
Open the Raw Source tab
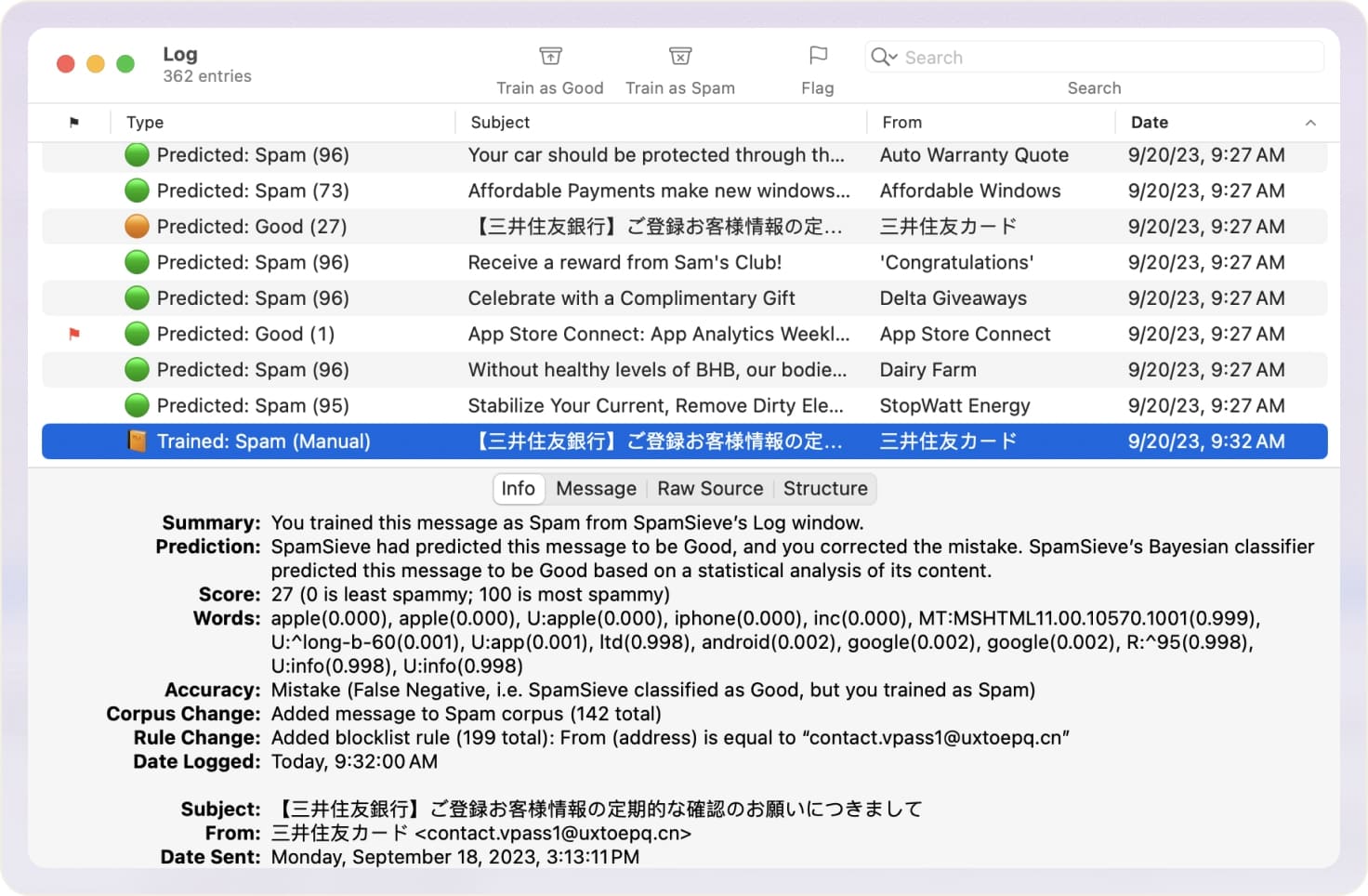(710, 488)
